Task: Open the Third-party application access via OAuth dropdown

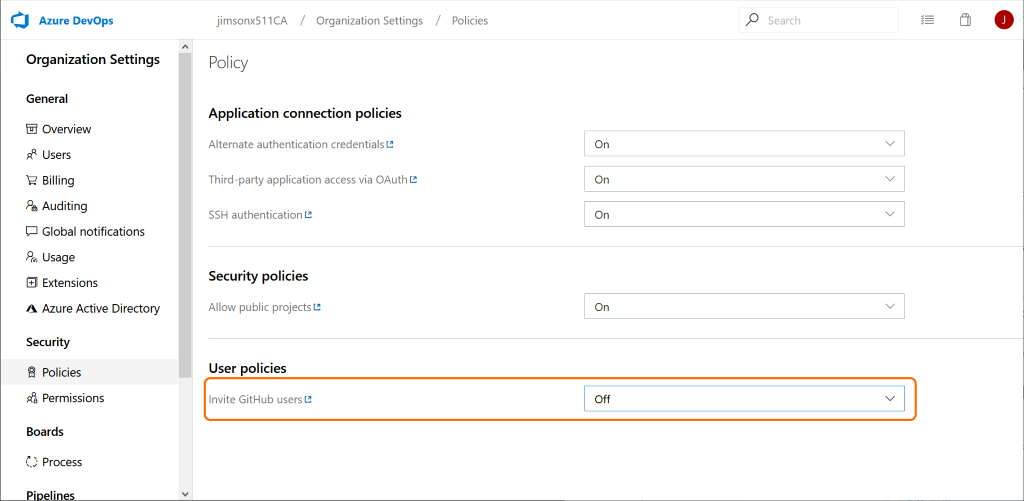Action: point(743,180)
